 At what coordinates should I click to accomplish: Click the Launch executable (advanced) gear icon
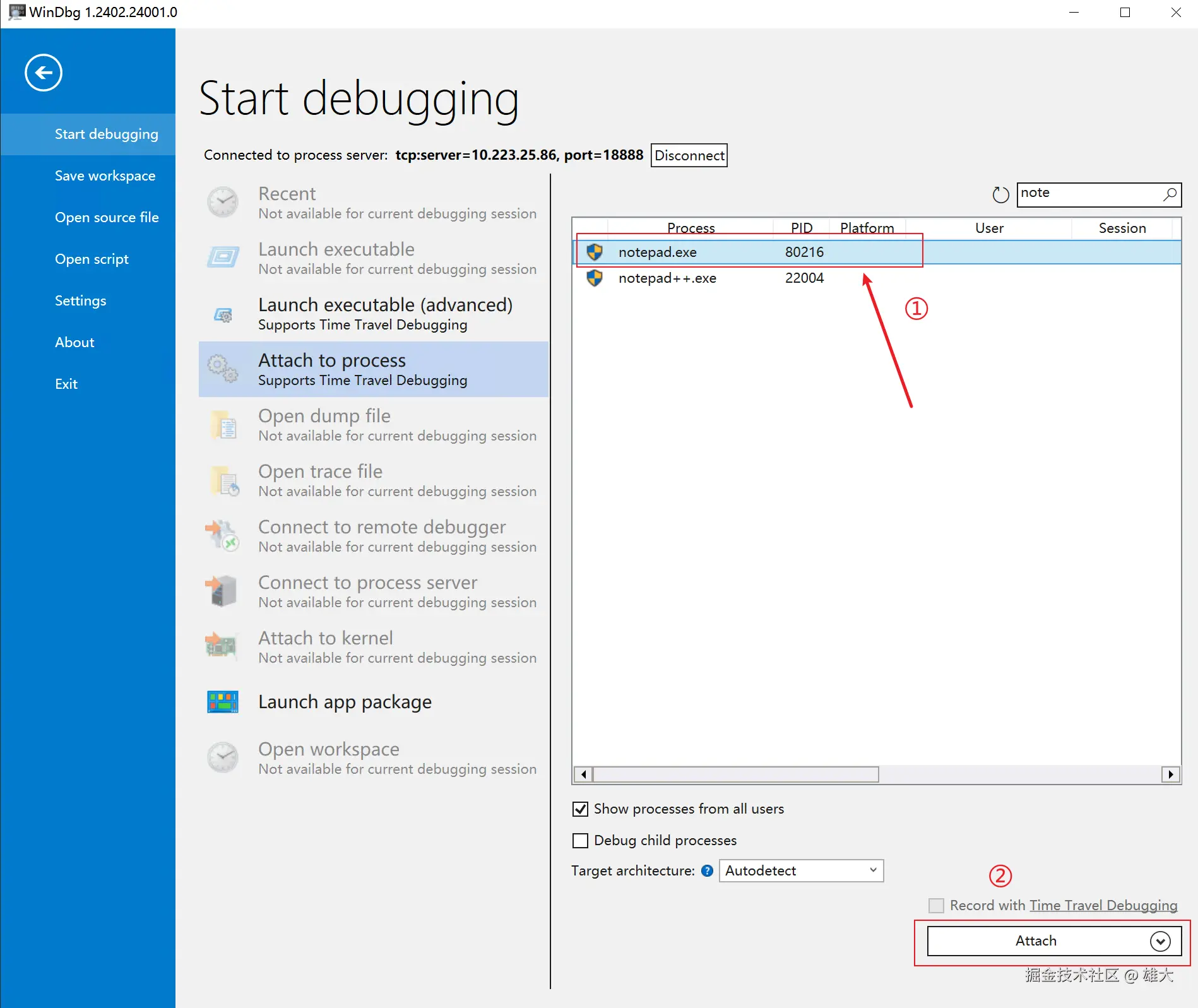223,314
